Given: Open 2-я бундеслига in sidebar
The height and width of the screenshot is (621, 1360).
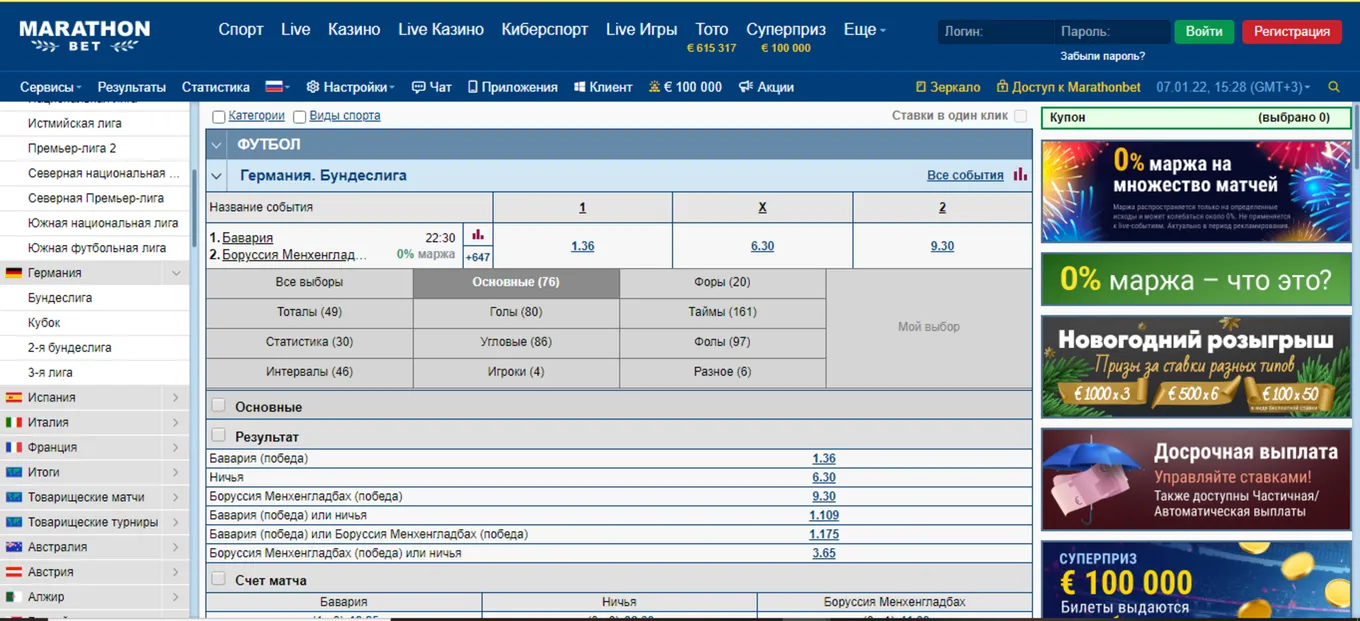Looking at the screenshot, I should [69, 348].
